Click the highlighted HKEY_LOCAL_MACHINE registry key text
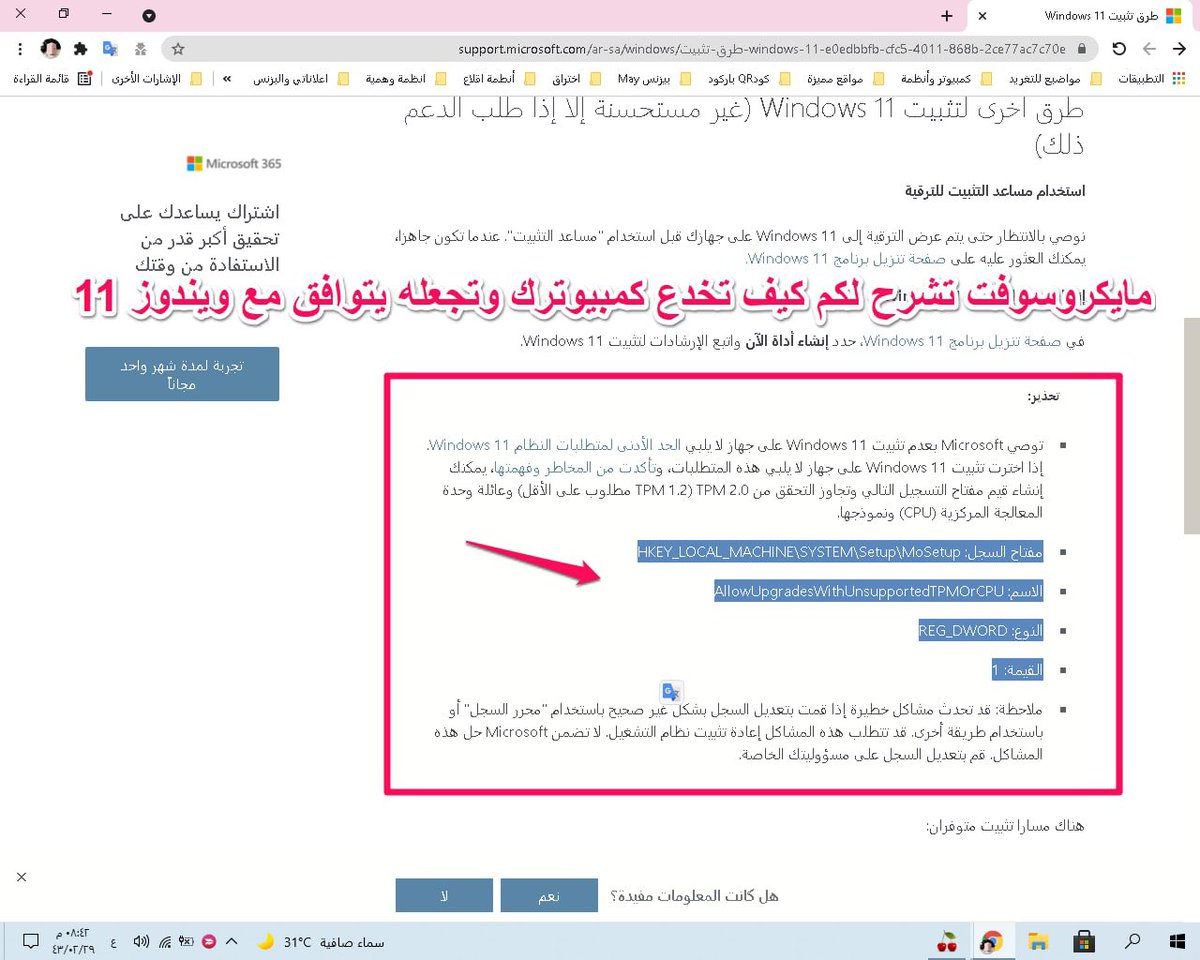Screen dimensions: 1200x960 point(840,552)
